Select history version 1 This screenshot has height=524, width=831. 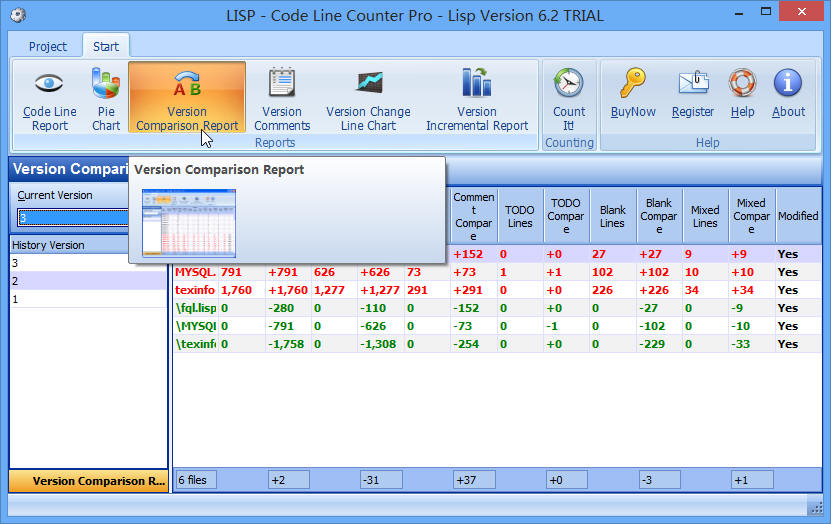coord(88,299)
